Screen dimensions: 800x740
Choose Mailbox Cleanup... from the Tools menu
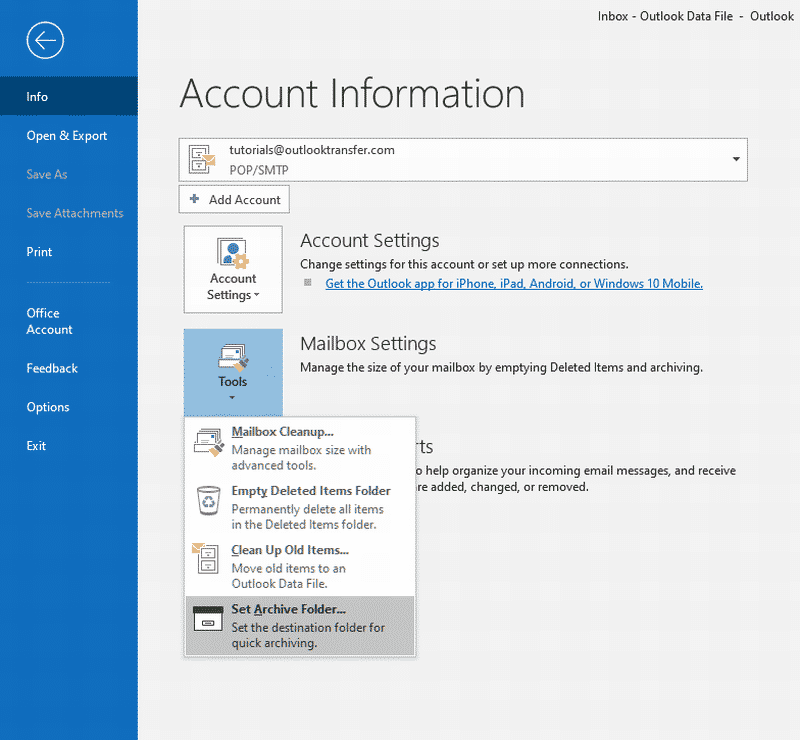click(300, 448)
